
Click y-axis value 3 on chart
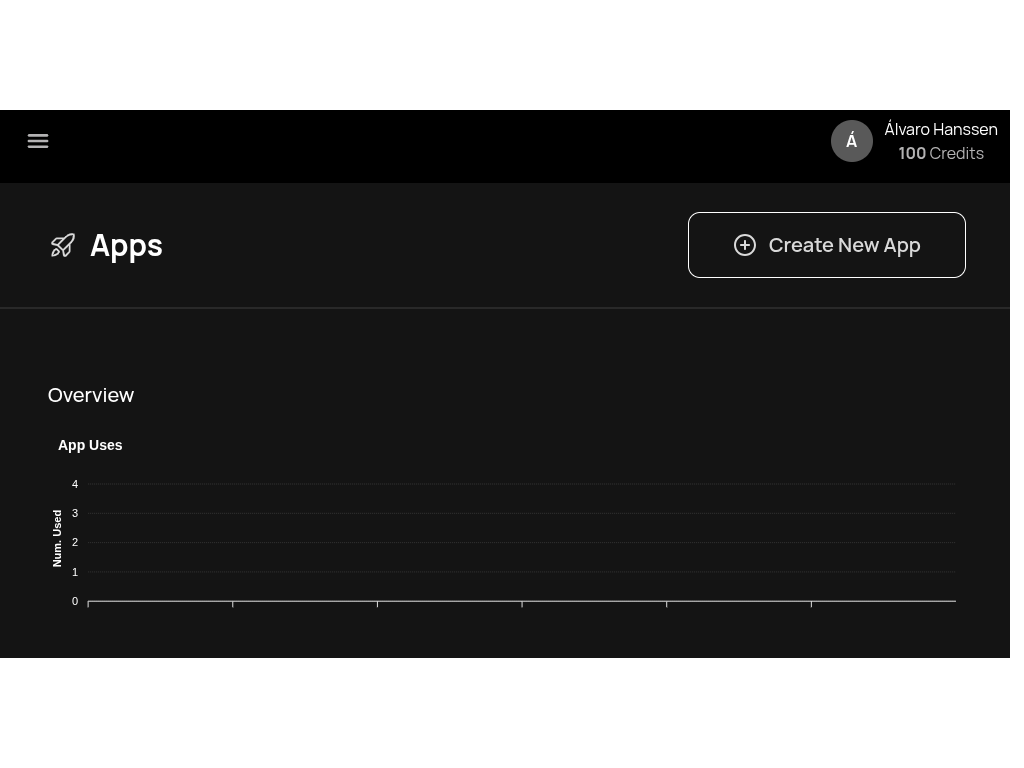pos(75,513)
